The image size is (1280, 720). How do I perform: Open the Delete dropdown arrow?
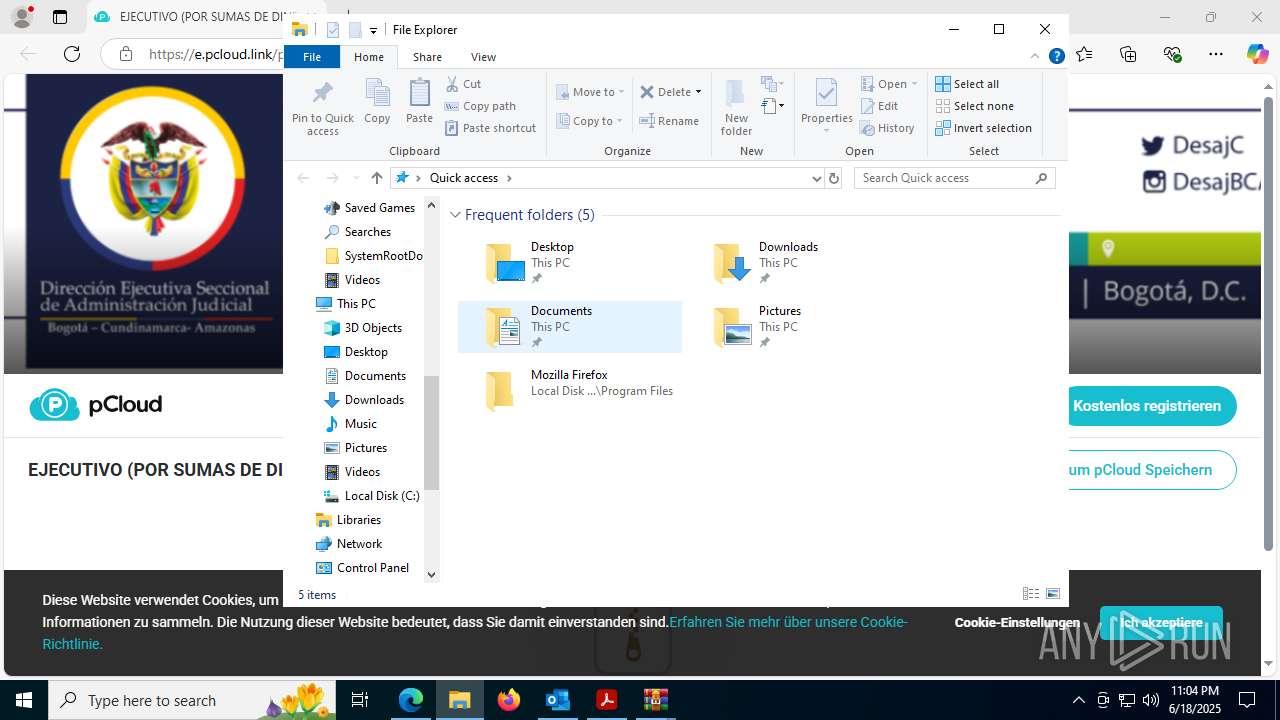(x=698, y=92)
